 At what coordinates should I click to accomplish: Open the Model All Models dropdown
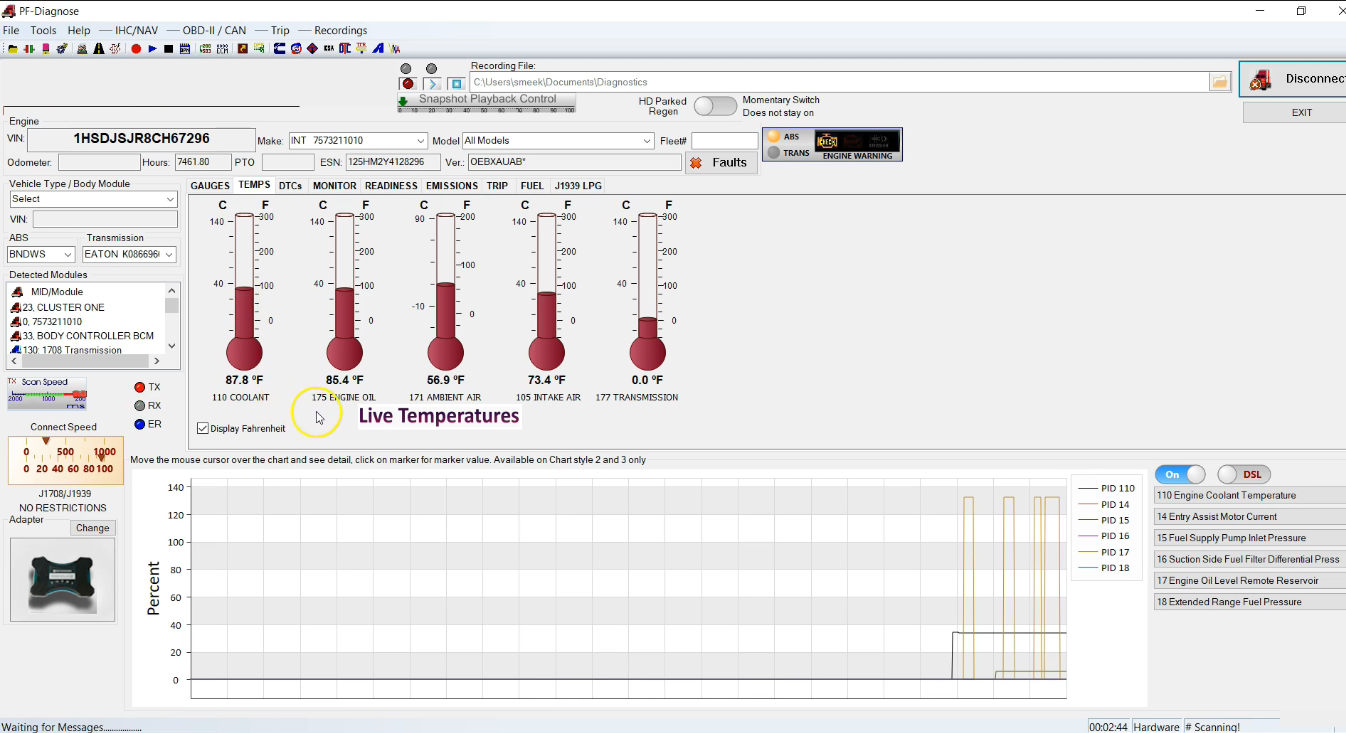[647, 141]
